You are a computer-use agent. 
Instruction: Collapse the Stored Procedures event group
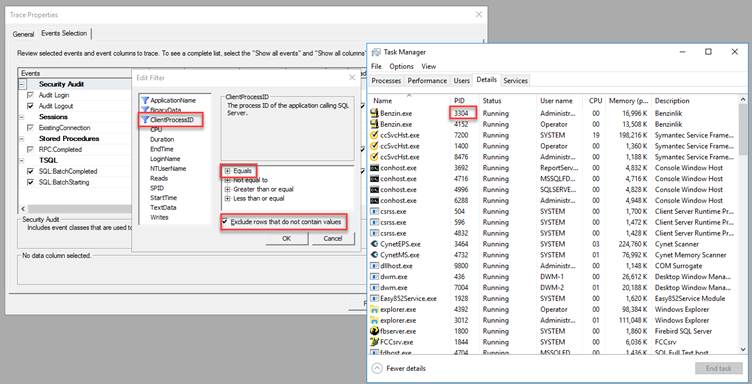[x=22, y=139]
